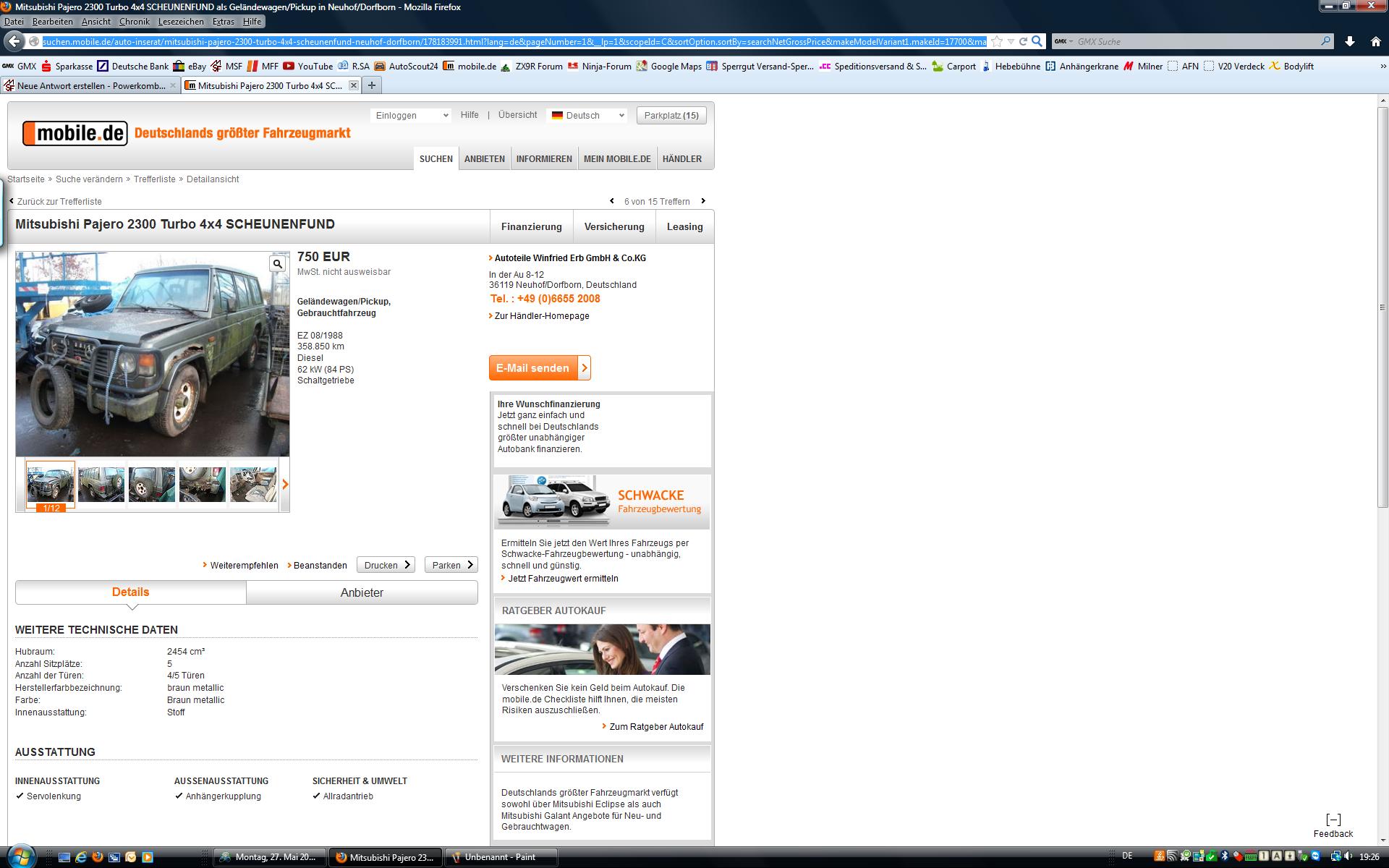Image resolution: width=1389 pixels, height=868 pixels.
Task: Click the Parkplatz (15) button
Action: (671, 116)
